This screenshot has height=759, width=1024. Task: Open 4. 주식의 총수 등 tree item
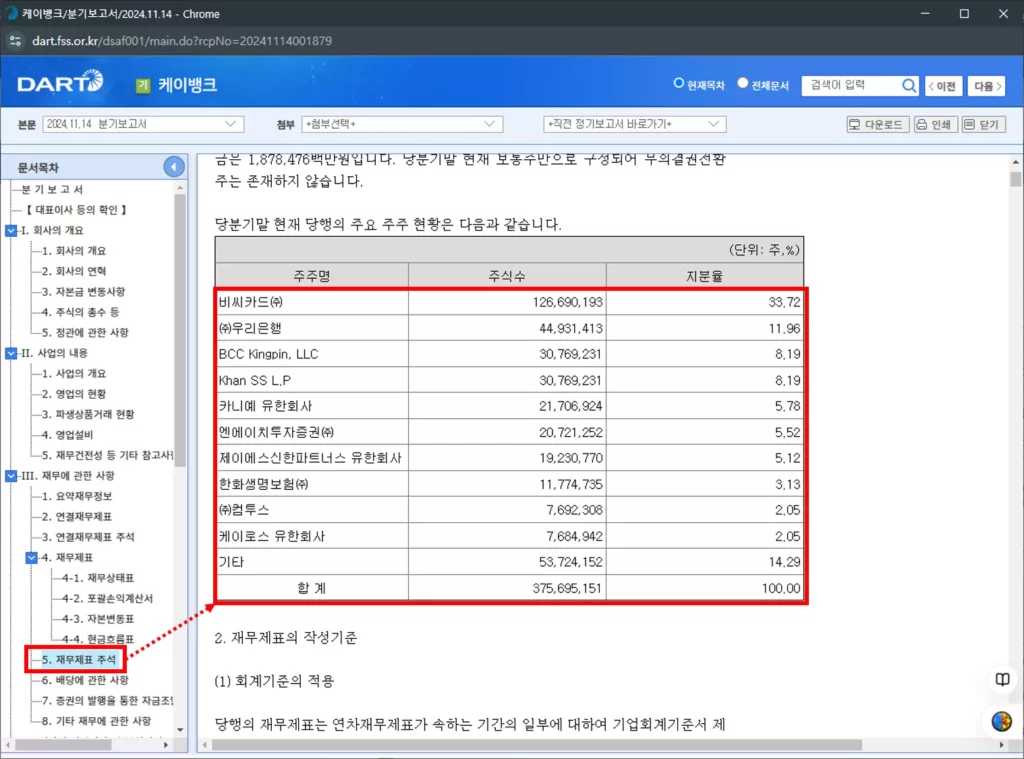tap(80, 312)
